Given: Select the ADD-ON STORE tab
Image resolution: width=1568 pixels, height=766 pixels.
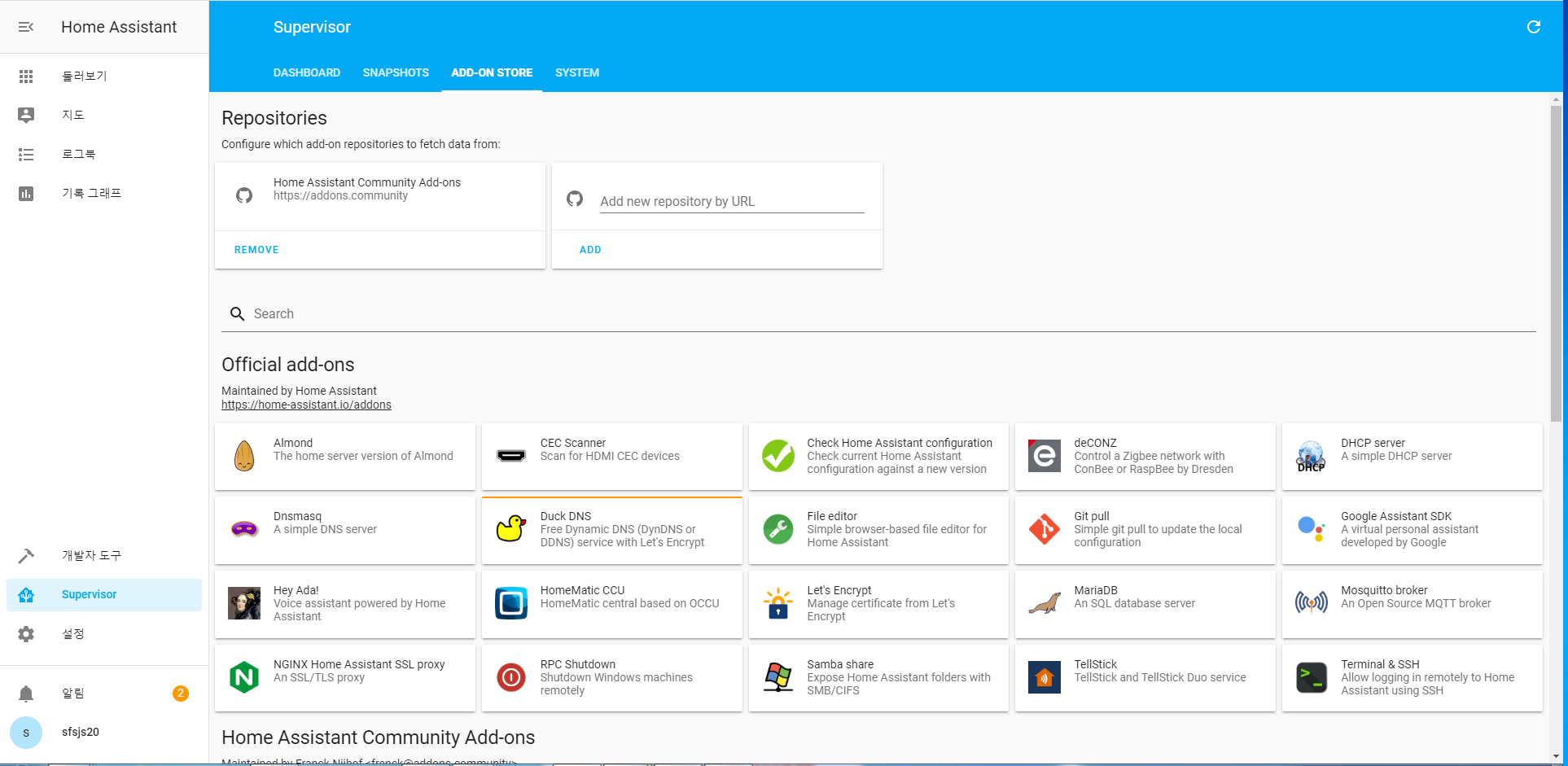Looking at the screenshot, I should pos(492,72).
